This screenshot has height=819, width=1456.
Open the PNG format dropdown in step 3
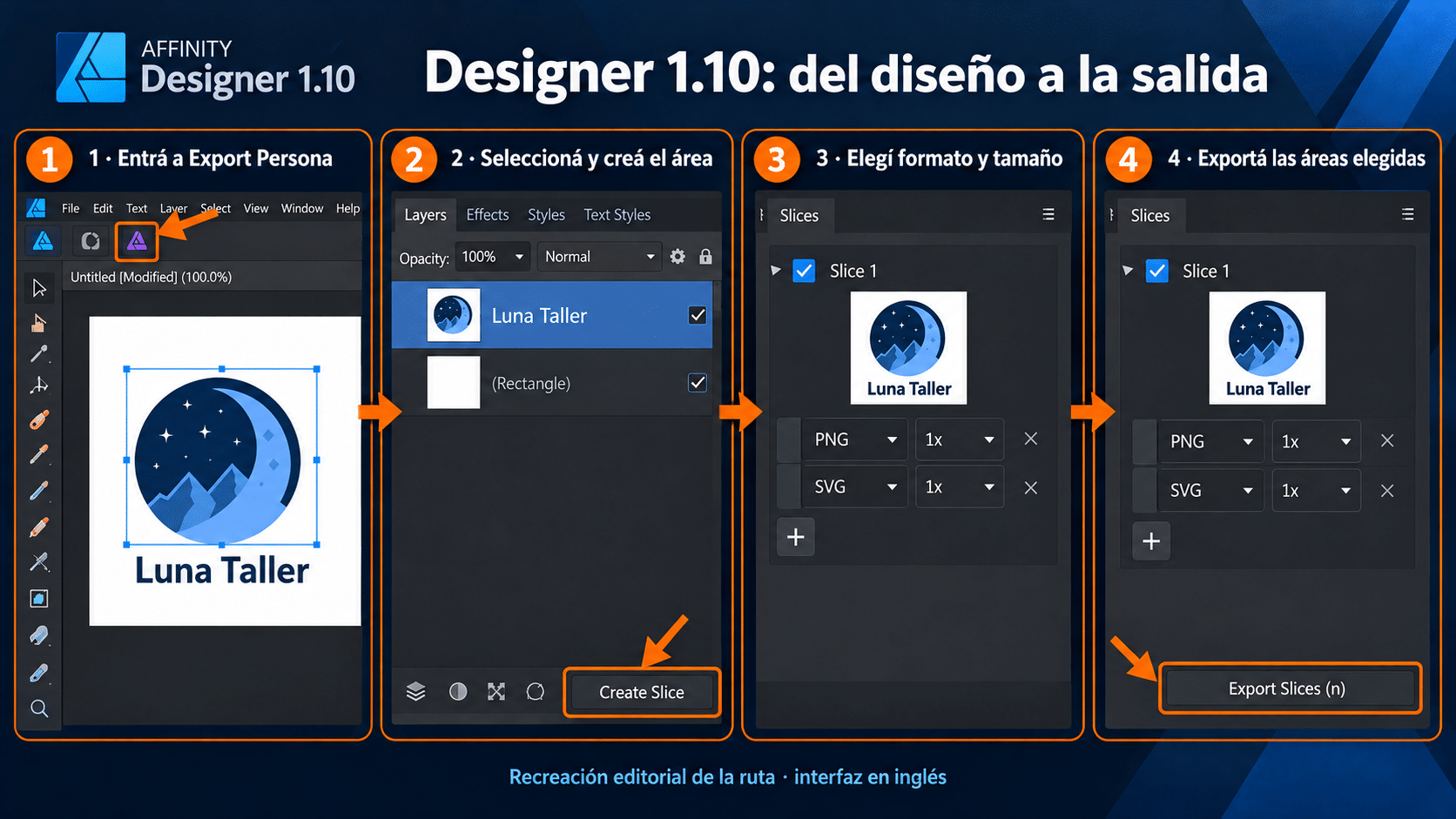click(855, 440)
